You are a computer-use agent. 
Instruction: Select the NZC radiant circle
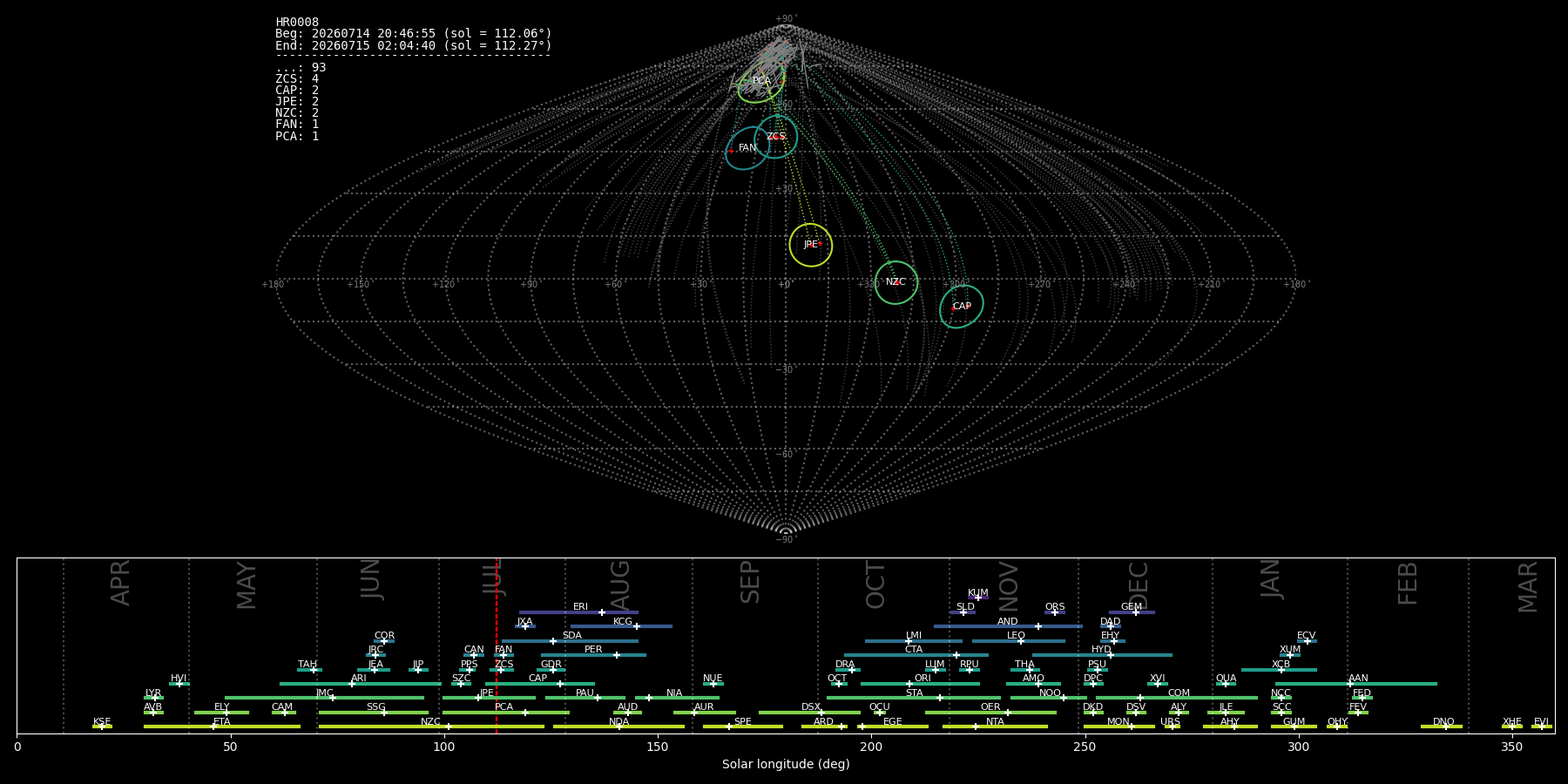(896, 282)
